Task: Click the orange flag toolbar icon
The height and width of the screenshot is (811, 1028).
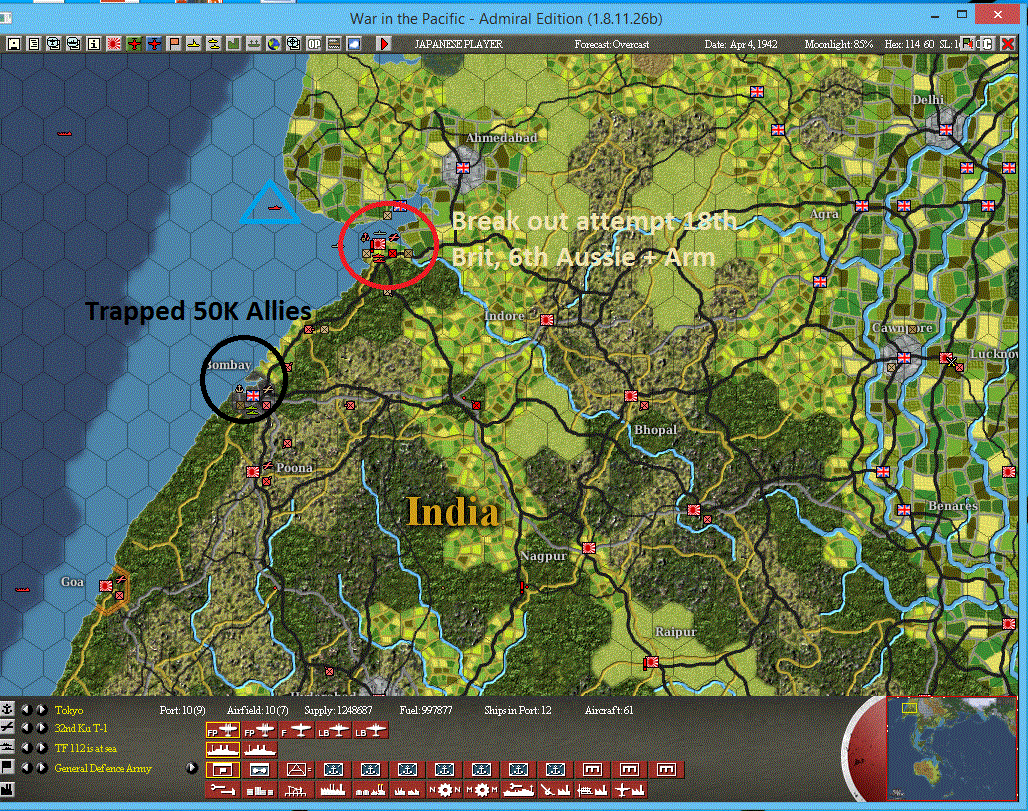Action: click(x=174, y=44)
